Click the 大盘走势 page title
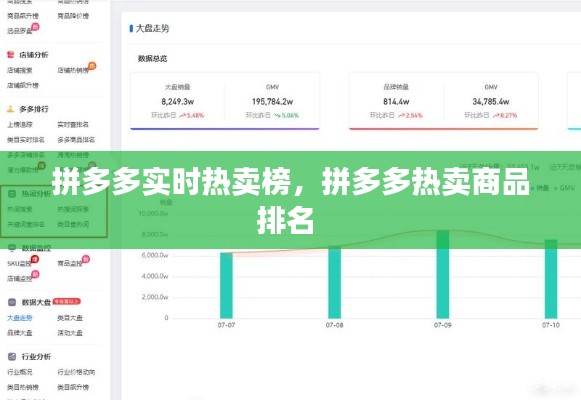 [x=152, y=28]
